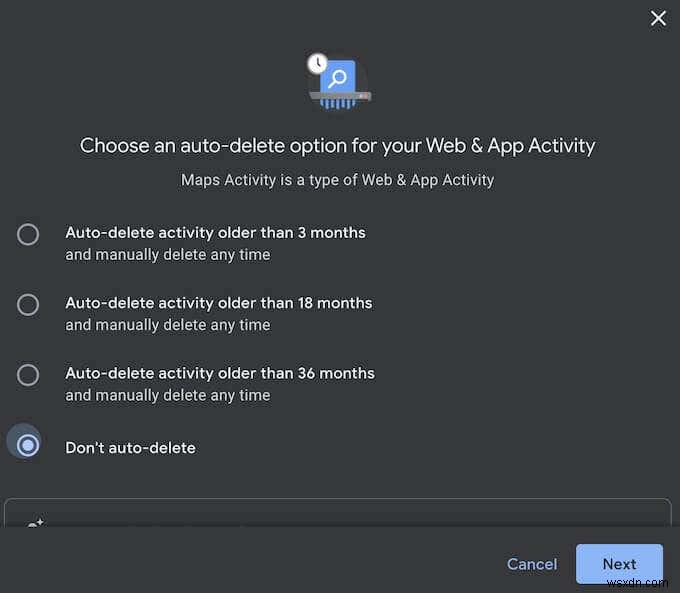This screenshot has width=680, height=593.
Task: Click the sparkle icon in the bottom card
Action: [36, 521]
